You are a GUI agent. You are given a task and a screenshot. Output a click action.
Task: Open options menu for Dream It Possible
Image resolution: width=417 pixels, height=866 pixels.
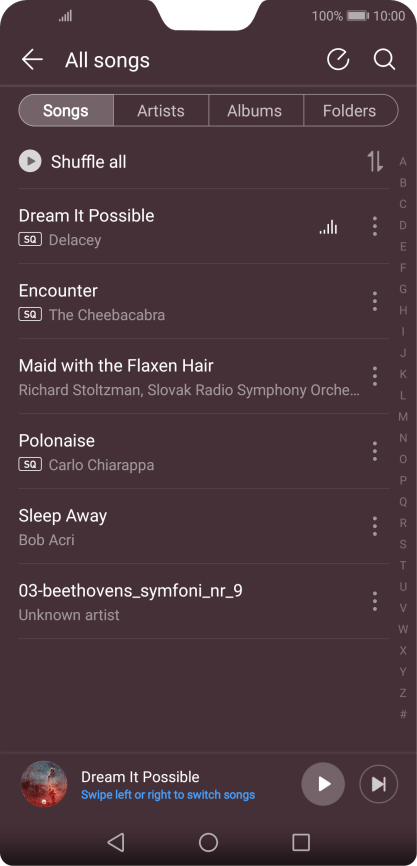click(375, 226)
